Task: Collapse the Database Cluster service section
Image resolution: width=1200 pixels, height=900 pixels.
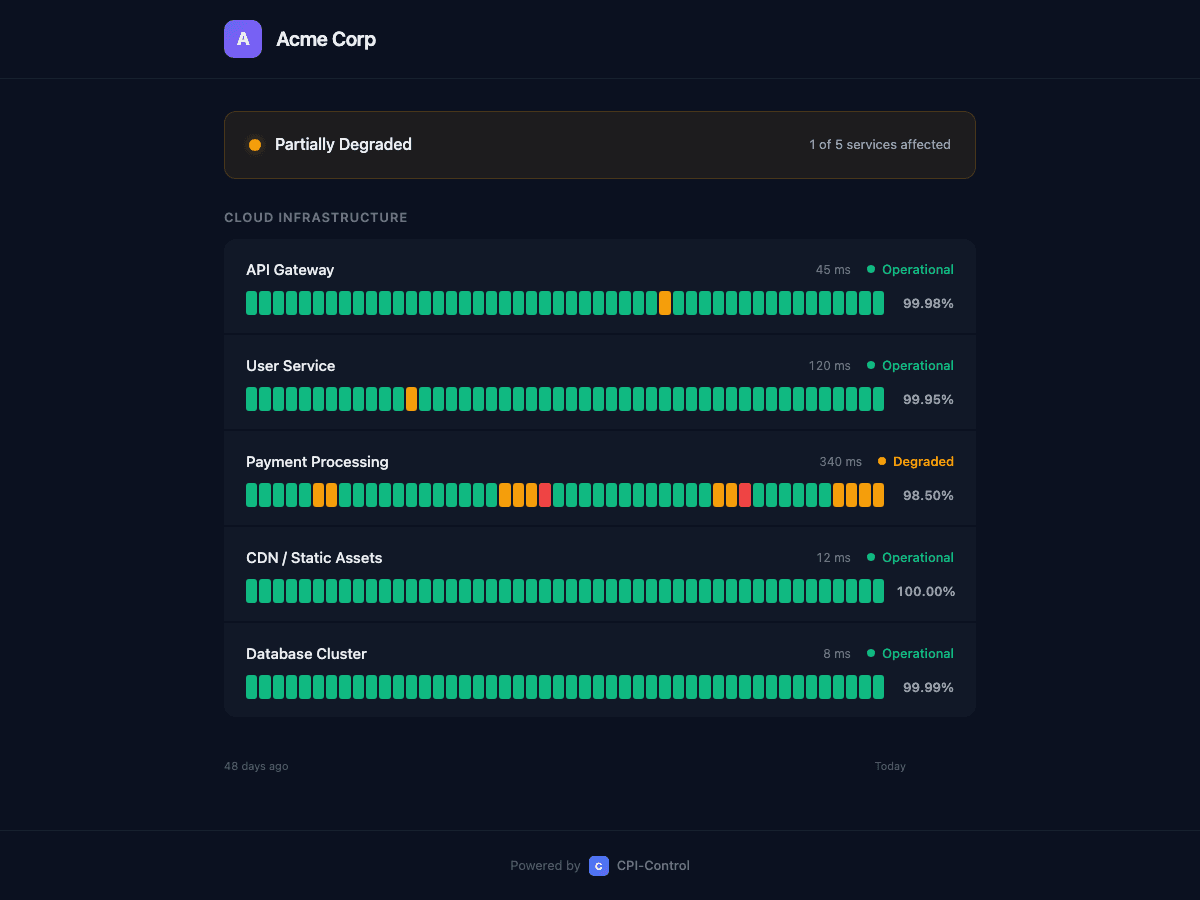Action: [306, 653]
